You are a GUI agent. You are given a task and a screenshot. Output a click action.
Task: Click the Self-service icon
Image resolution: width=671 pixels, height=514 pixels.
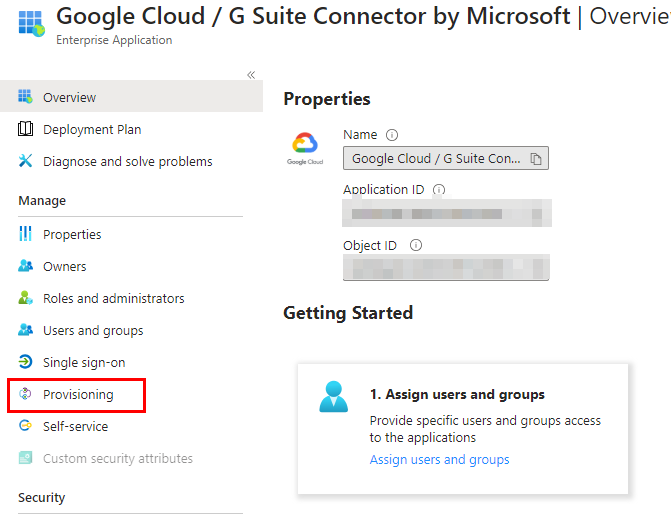(x=25, y=426)
